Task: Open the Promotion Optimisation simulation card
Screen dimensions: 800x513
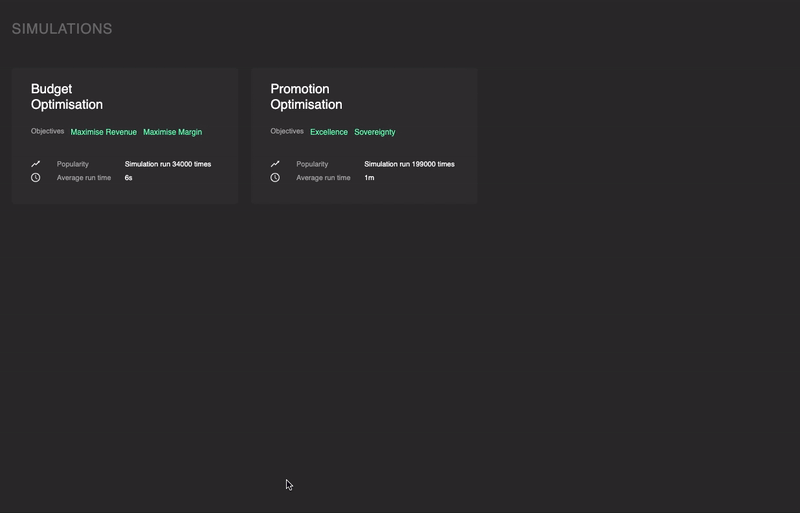Action: (x=364, y=136)
